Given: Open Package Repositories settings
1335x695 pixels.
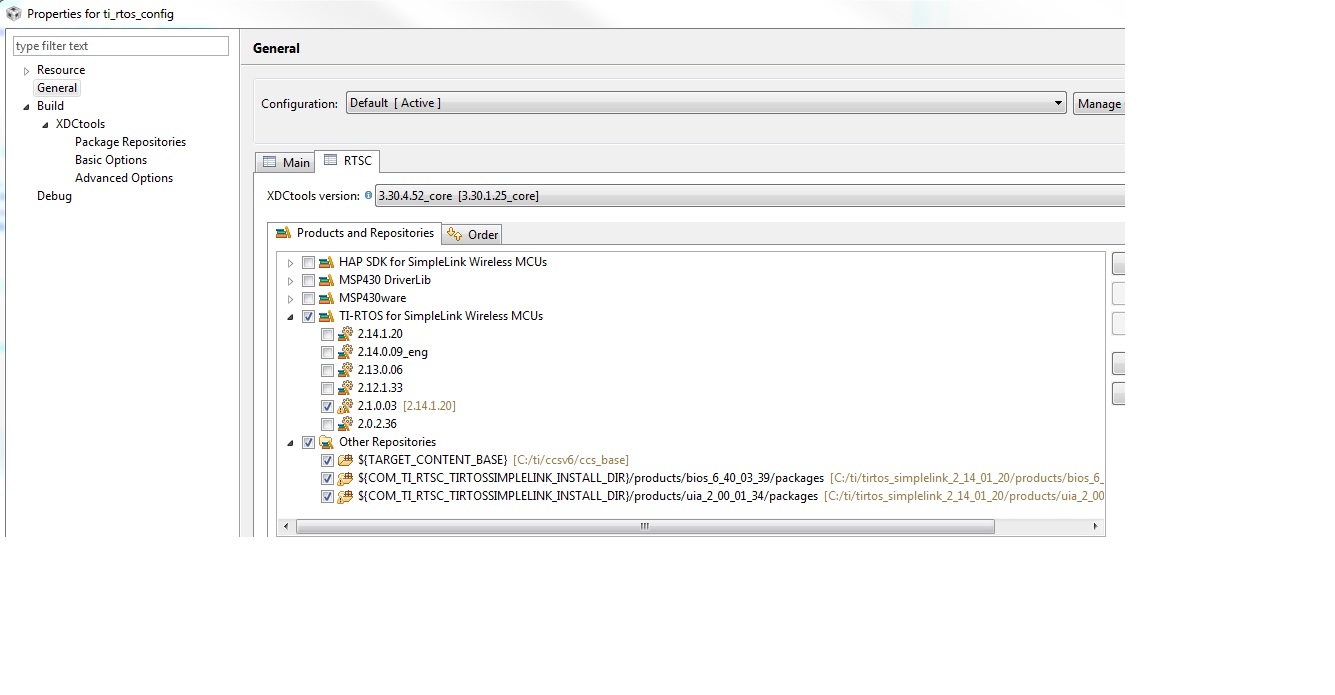Looking at the screenshot, I should coord(130,142).
